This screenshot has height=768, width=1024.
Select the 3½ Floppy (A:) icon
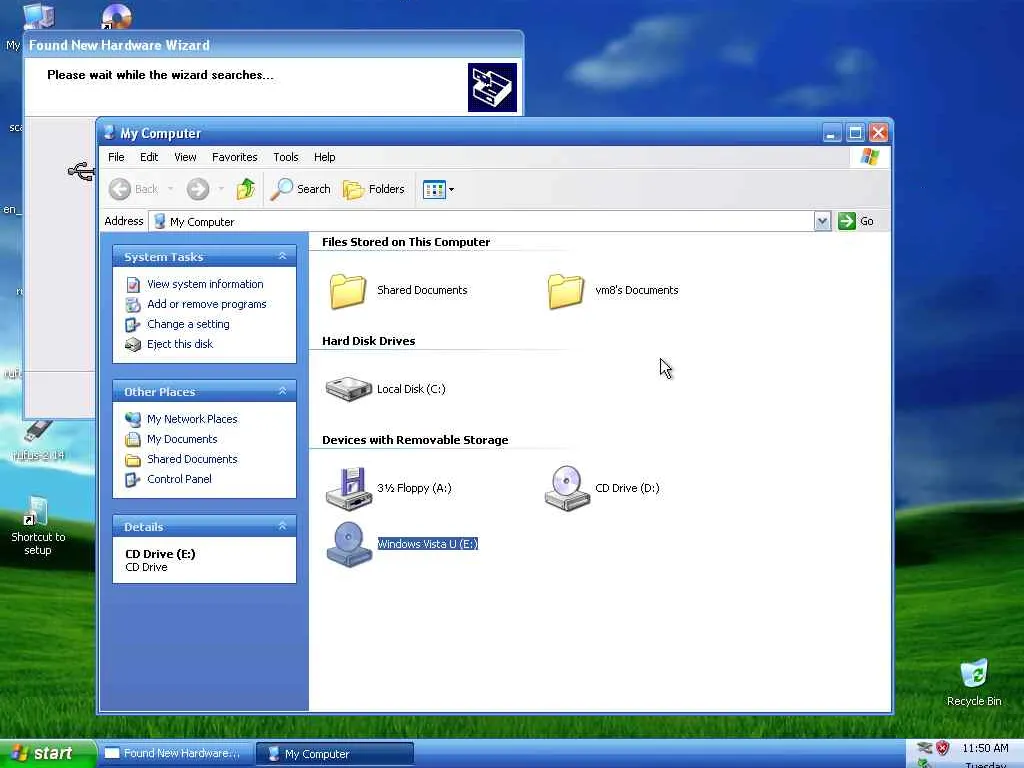[349, 488]
